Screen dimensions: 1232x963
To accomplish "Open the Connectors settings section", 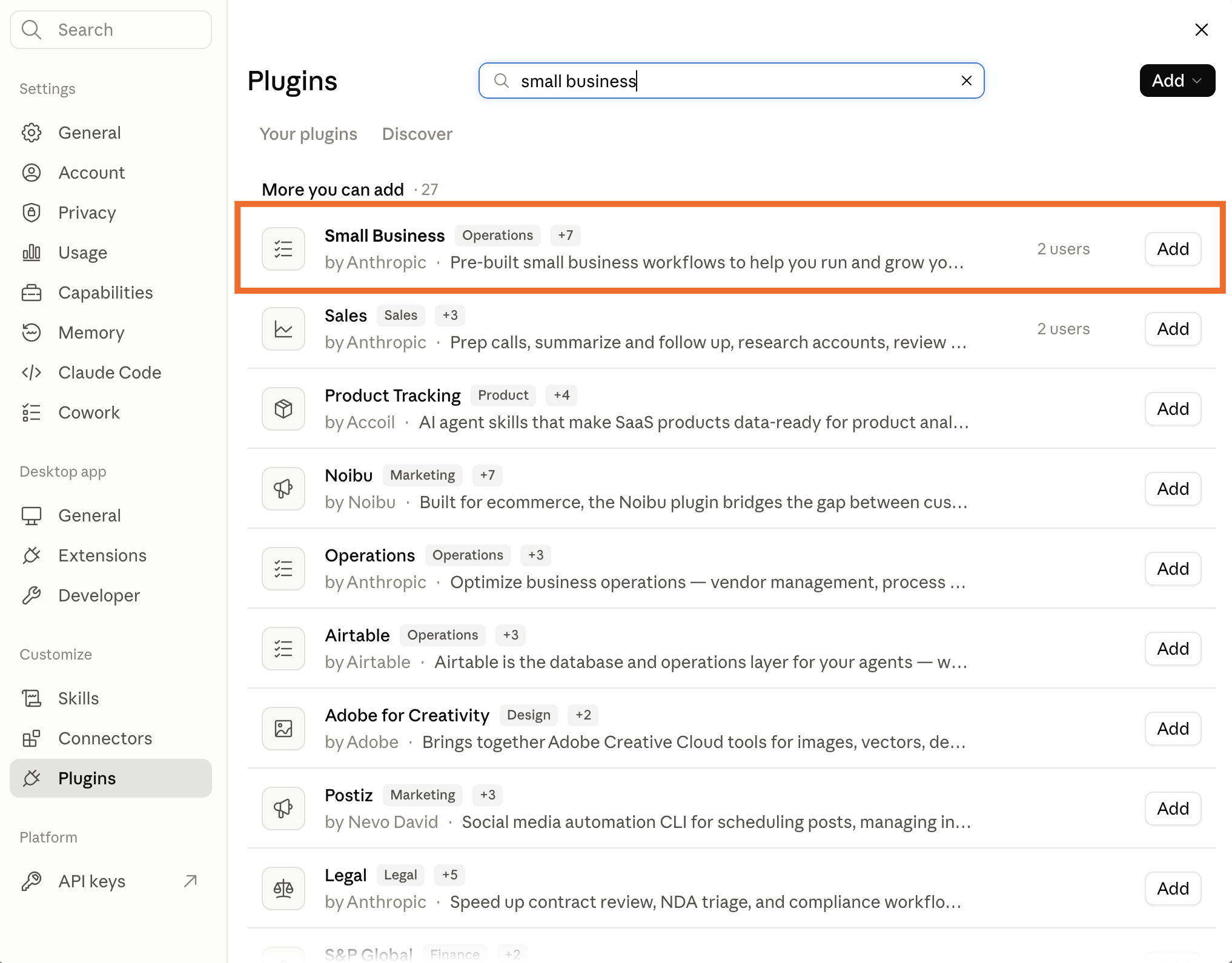I will tap(111, 738).
